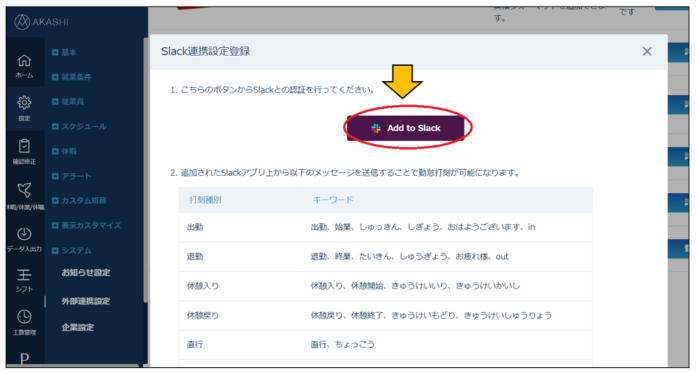Open the データ入出力 download icon
Screen dimensions: 696x373
[24, 239]
